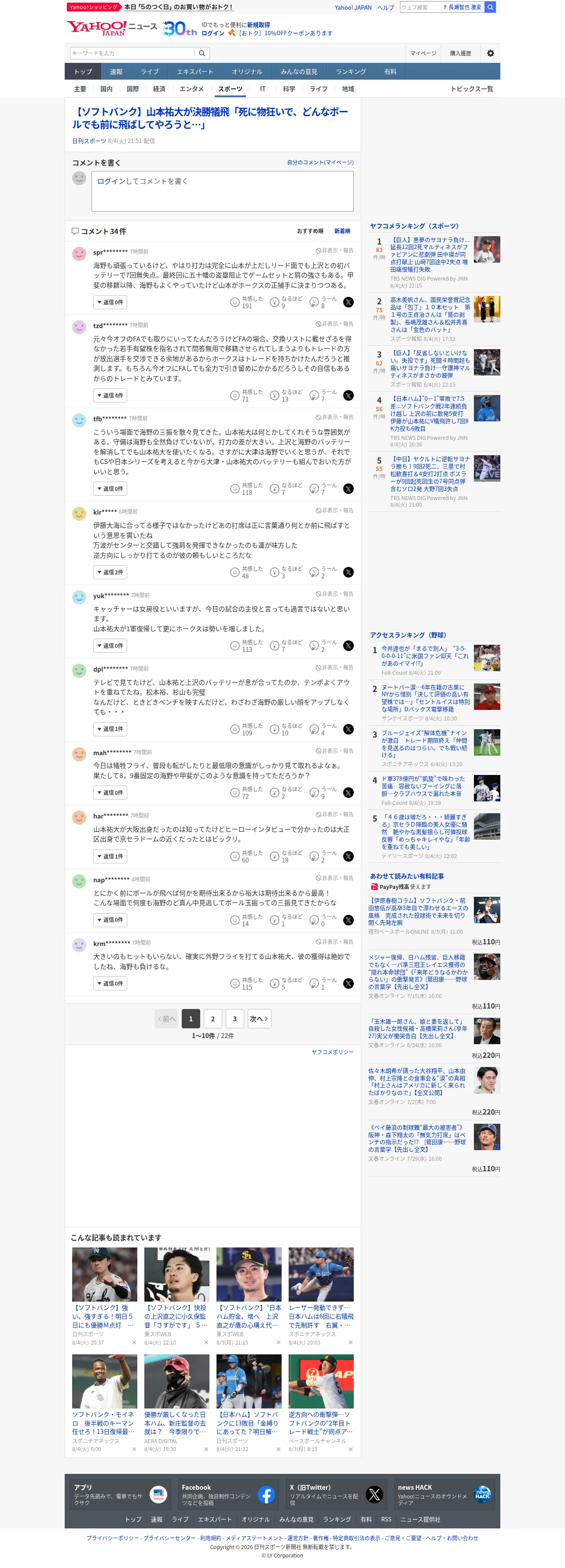Click the Yahoo! JAPAN News logo

(112, 28)
